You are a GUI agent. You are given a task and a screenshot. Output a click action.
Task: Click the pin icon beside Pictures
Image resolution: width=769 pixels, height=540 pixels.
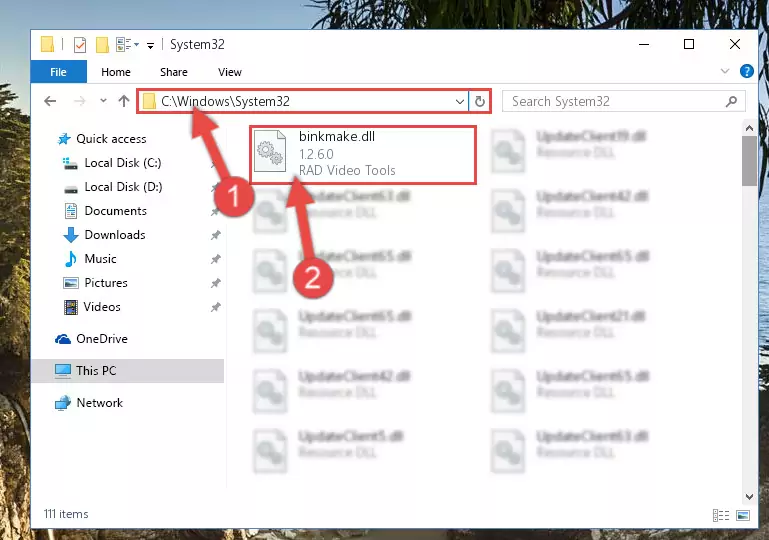215,283
